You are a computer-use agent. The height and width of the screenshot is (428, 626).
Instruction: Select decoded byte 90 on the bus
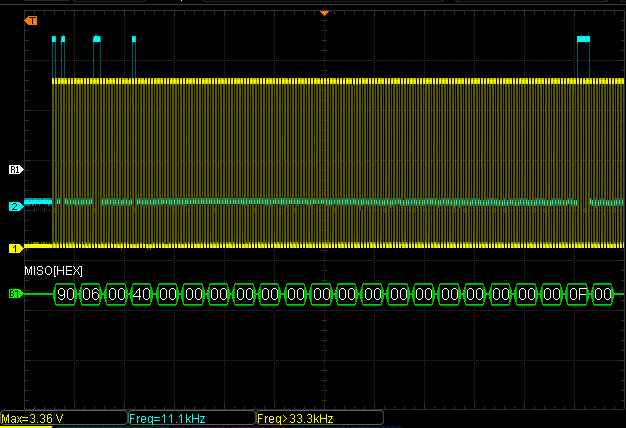pos(65,295)
